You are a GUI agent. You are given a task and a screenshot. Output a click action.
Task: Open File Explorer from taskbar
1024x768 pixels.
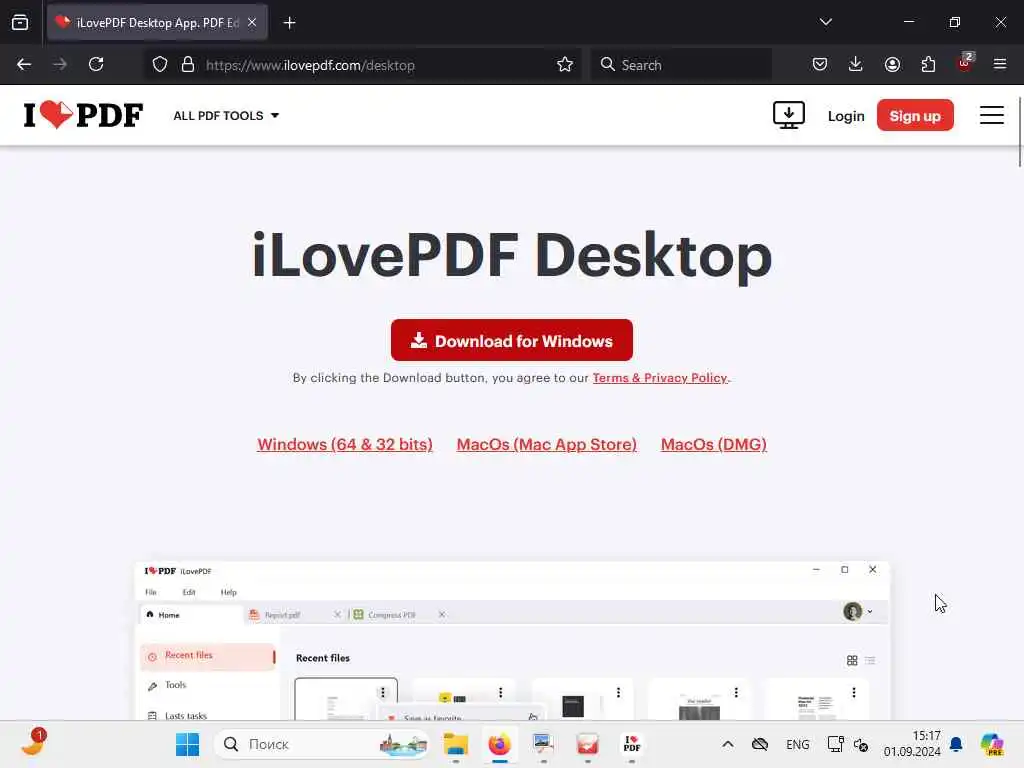(455, 744)
